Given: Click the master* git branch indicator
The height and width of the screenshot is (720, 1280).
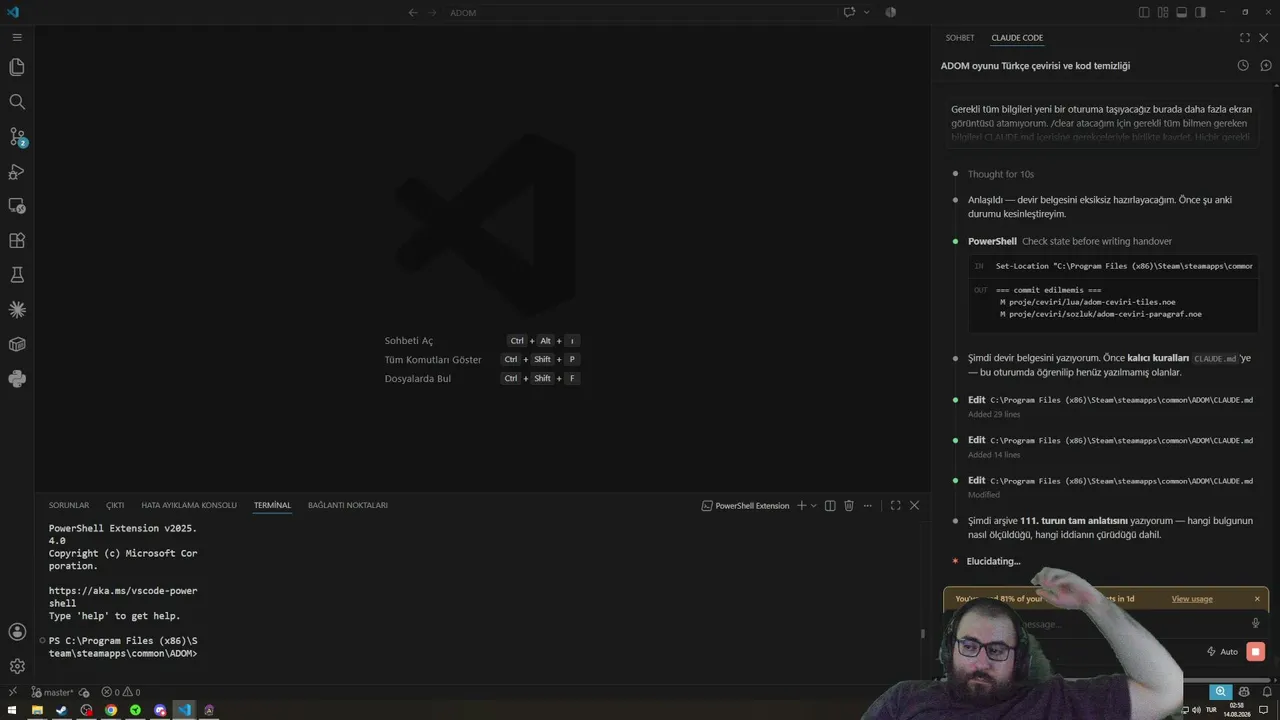Looking at the screenshot, I should coord(52,692).
